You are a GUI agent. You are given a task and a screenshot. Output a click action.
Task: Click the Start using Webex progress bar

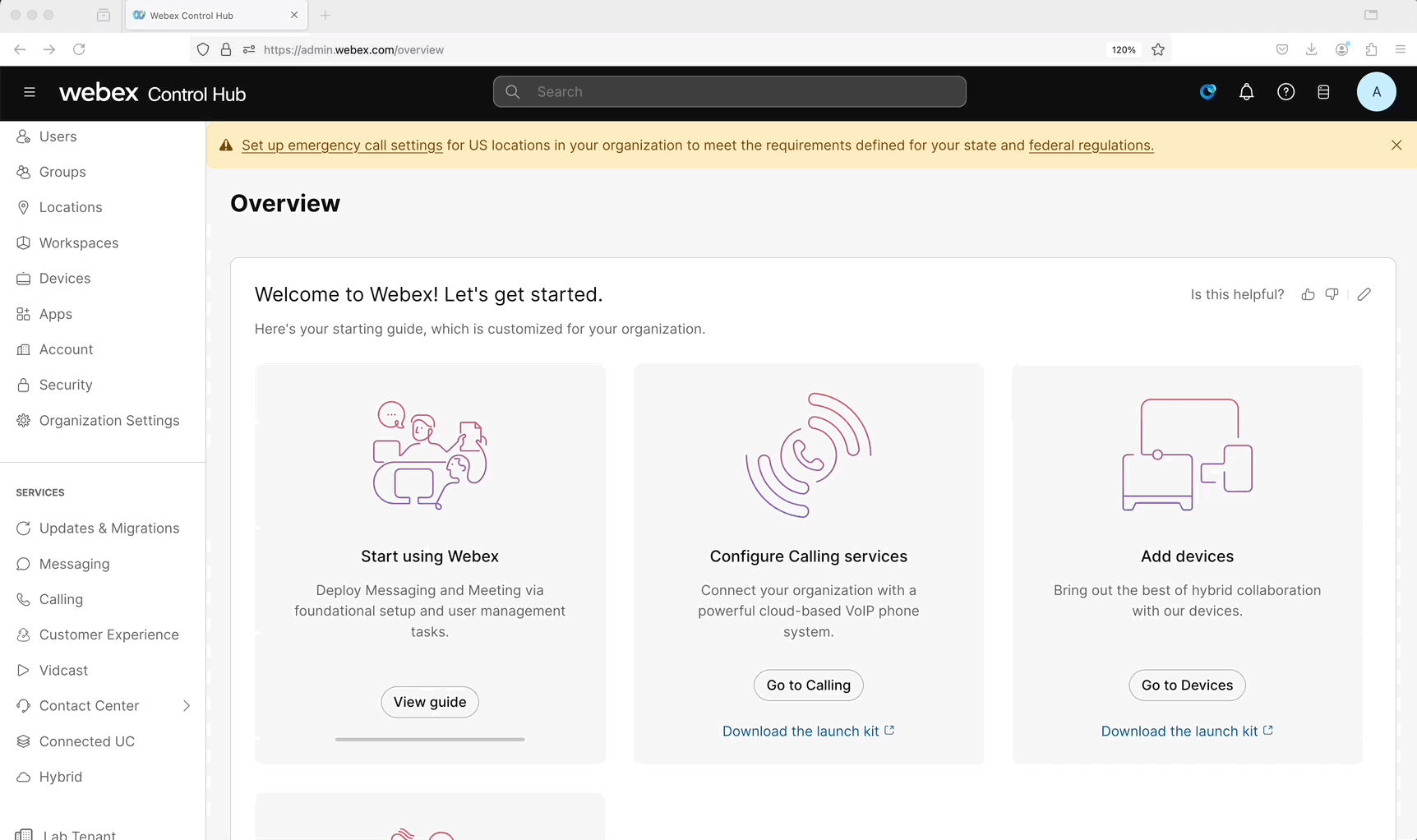[429, 740]
